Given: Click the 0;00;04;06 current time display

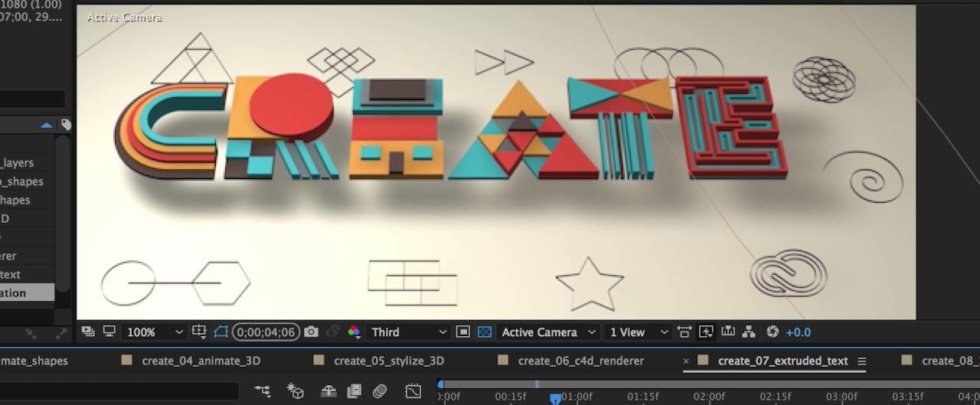Looking at the screenshot, I should (x=265, y=332).
